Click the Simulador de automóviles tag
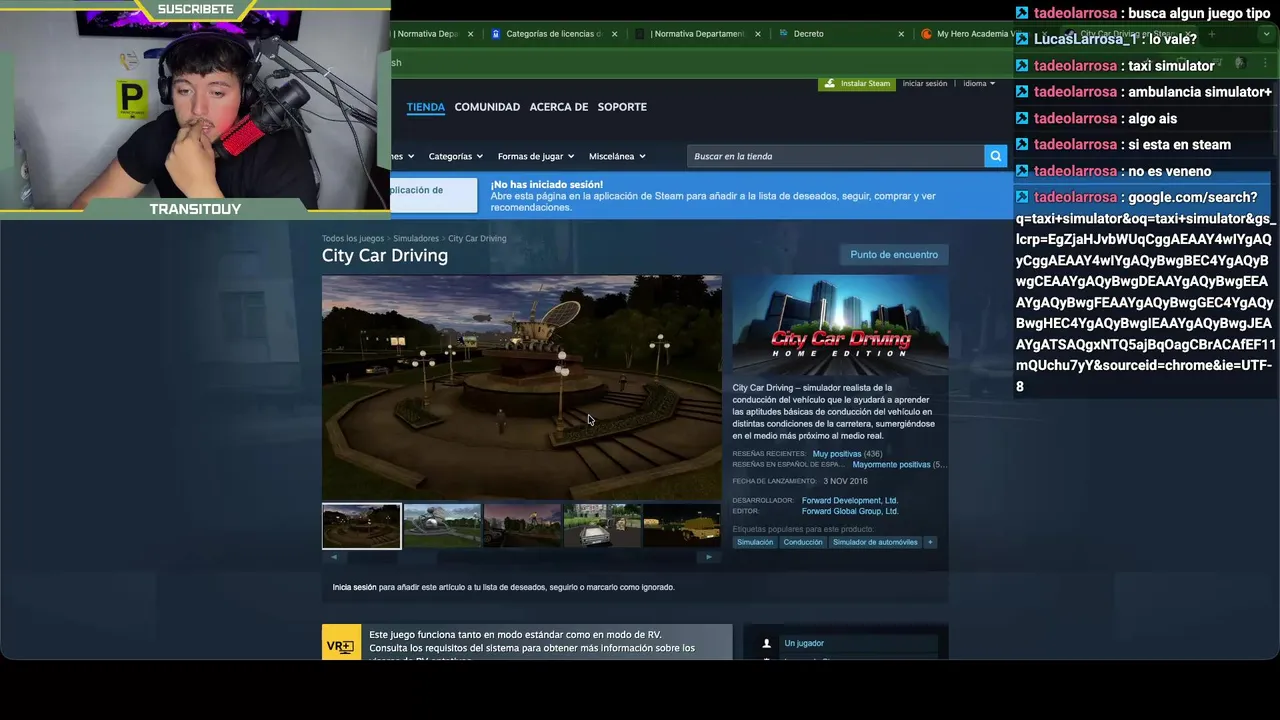This screenshot has height=720, width=1280. 875,542
